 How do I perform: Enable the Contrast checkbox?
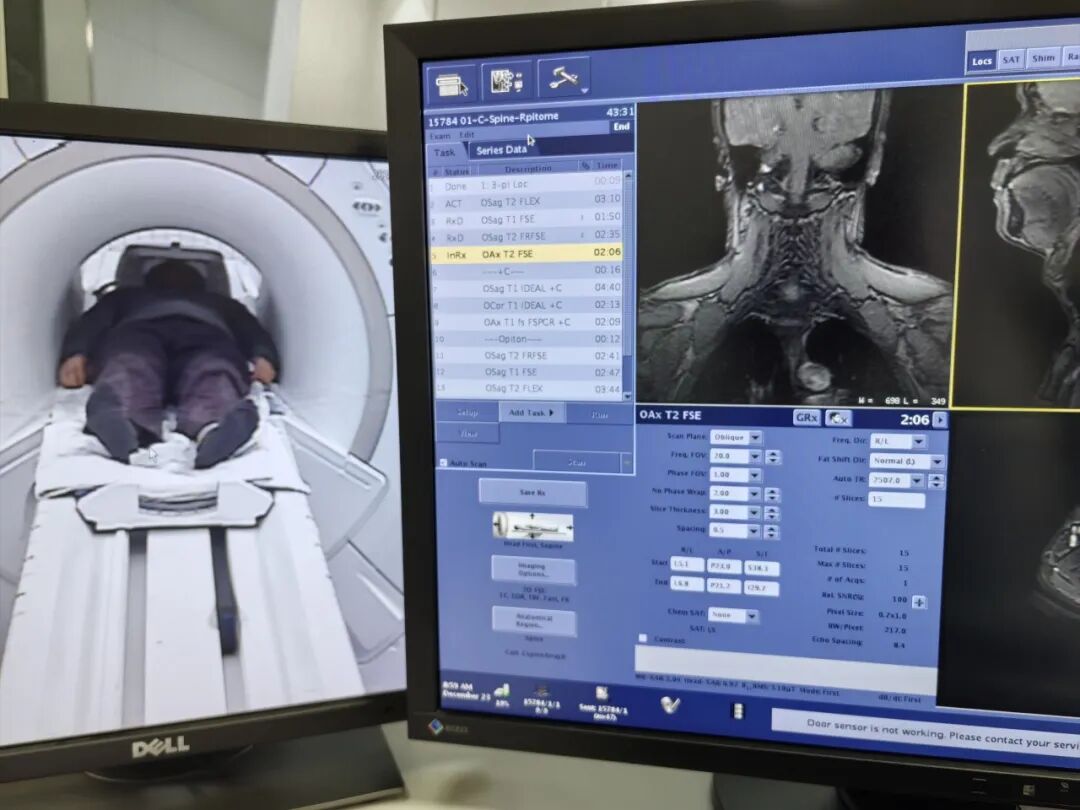643,638
